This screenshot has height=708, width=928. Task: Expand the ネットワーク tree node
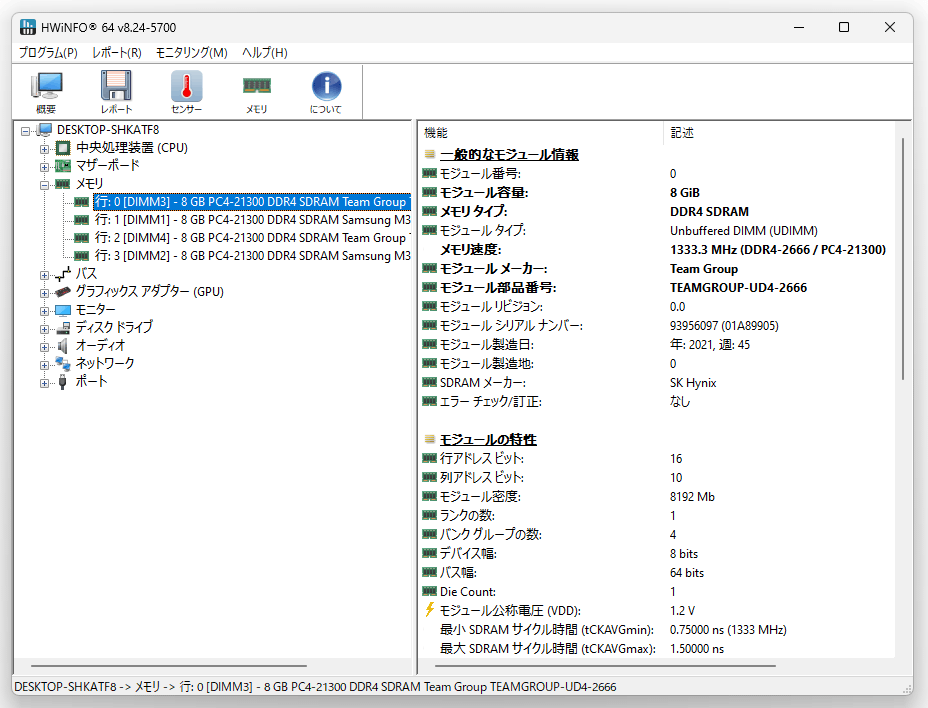click(x=44, y=365)
